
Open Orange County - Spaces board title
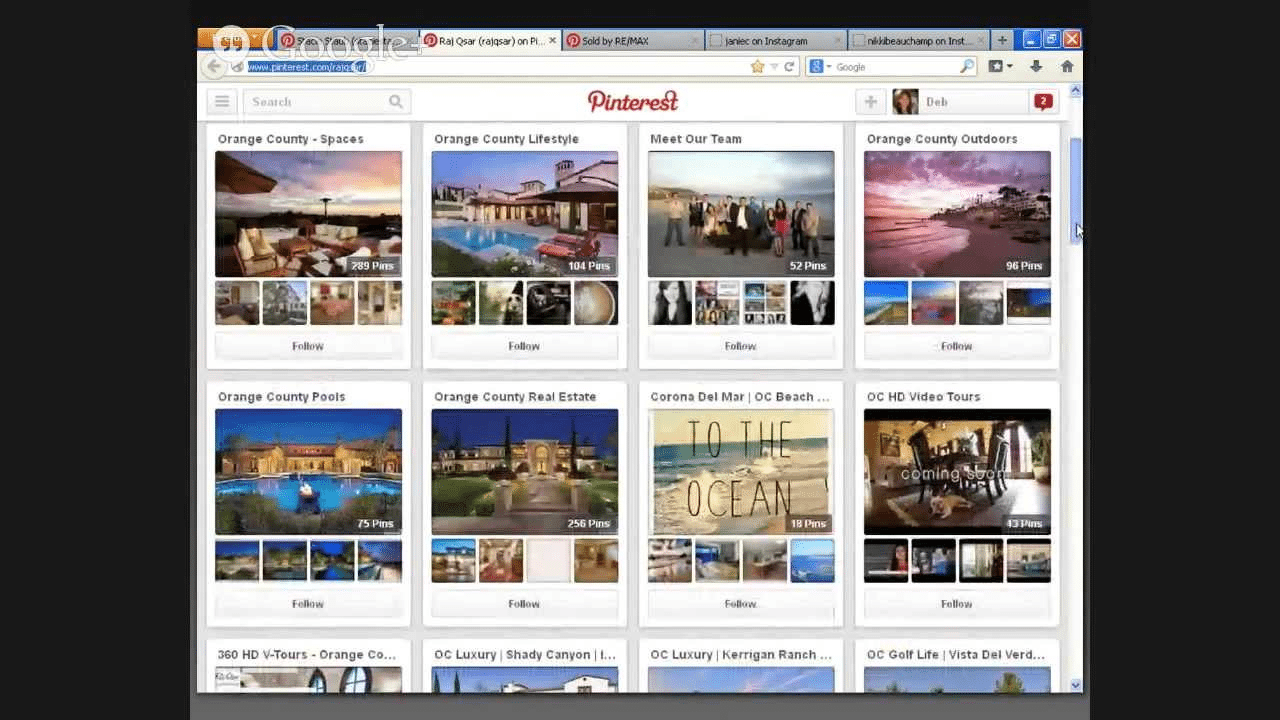290,139
